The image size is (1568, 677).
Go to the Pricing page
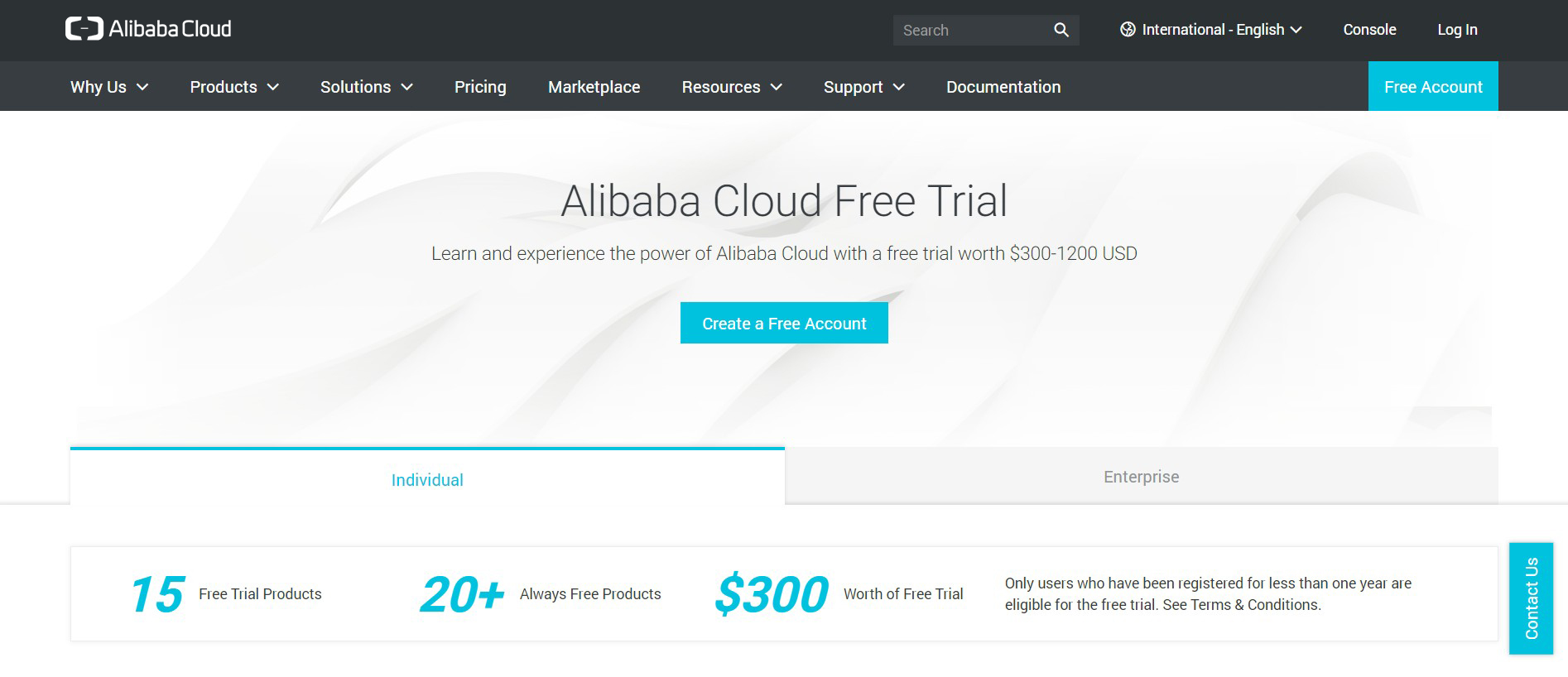point(480,87)
